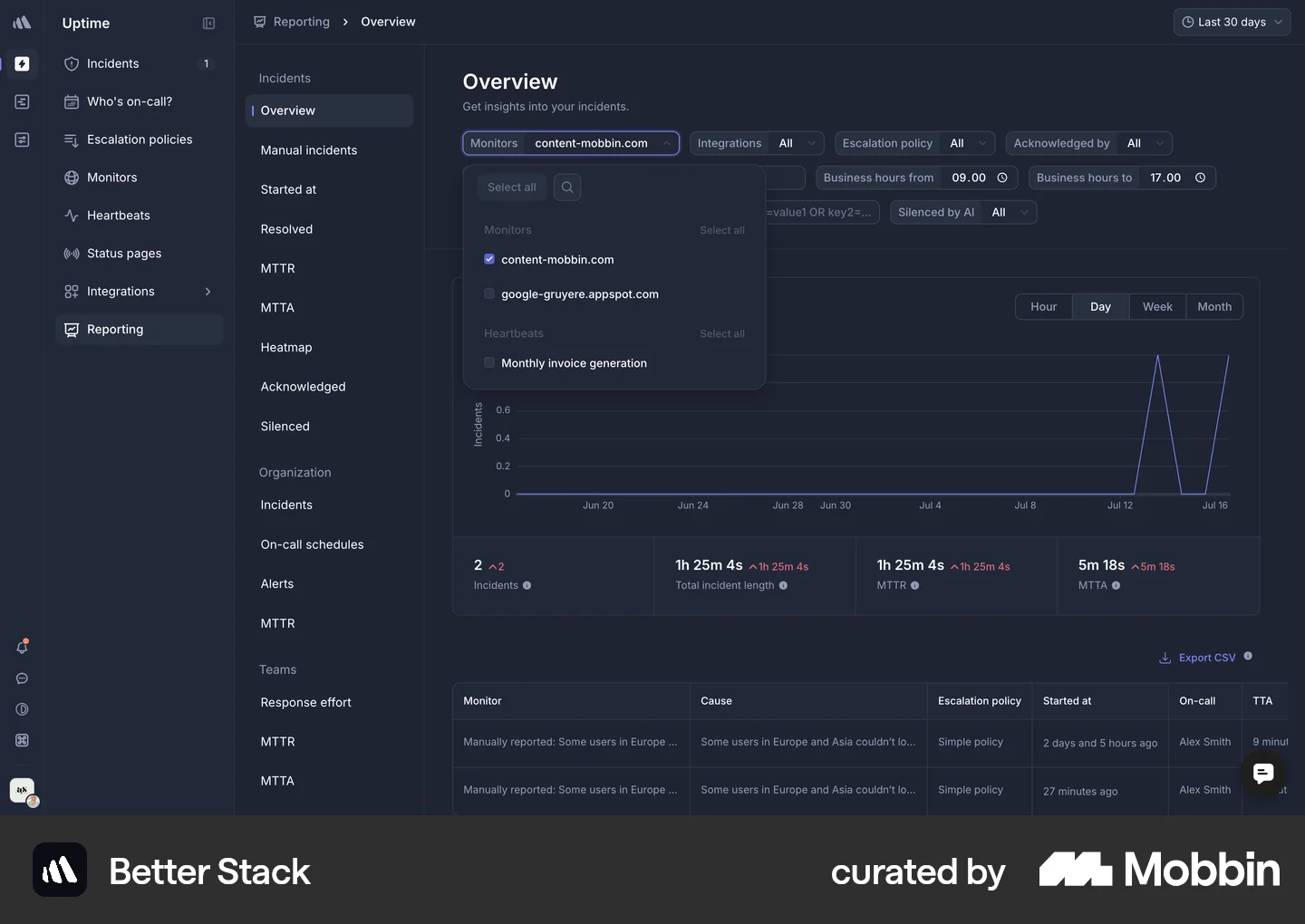Open the Escalation policy filter dropdown
This screenshot has height=924, width=1305.
pyautogui.click(x=915, y=143)
